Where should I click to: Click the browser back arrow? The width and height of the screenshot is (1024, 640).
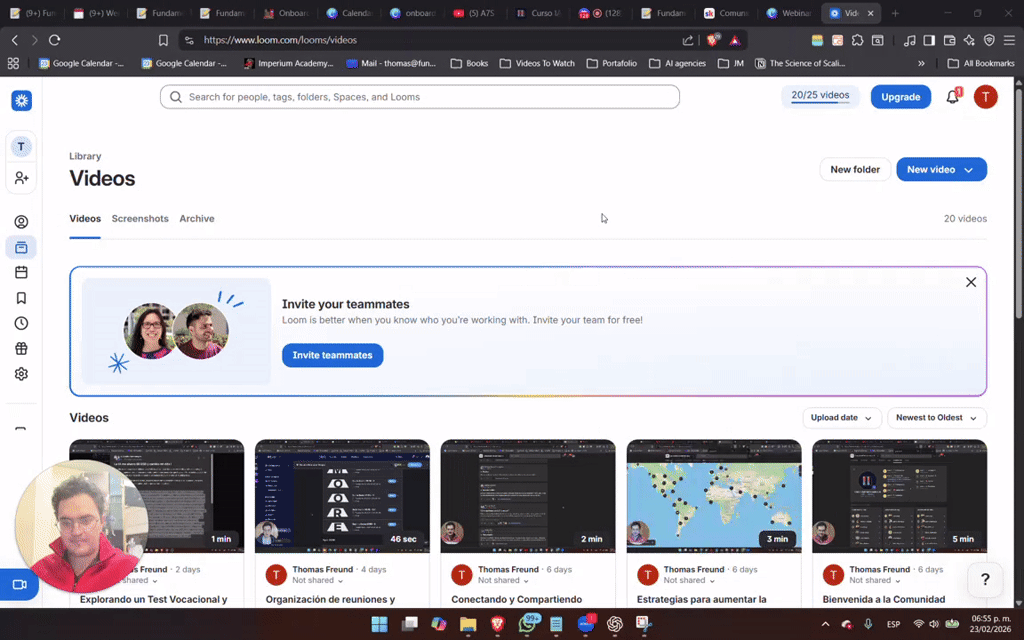click(14, 40)
